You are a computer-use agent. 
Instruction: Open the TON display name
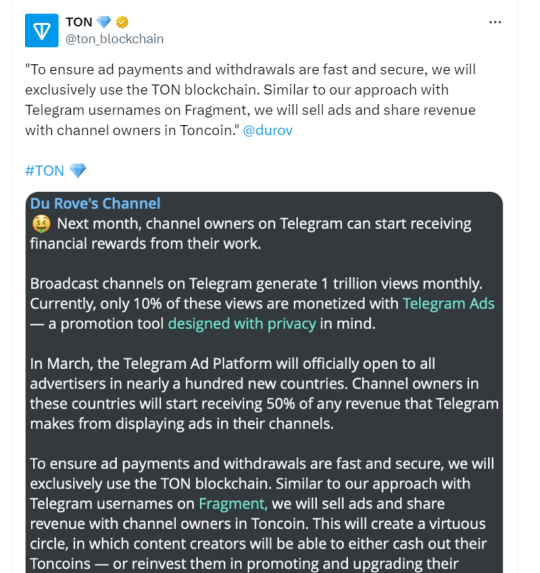point(79,22)
